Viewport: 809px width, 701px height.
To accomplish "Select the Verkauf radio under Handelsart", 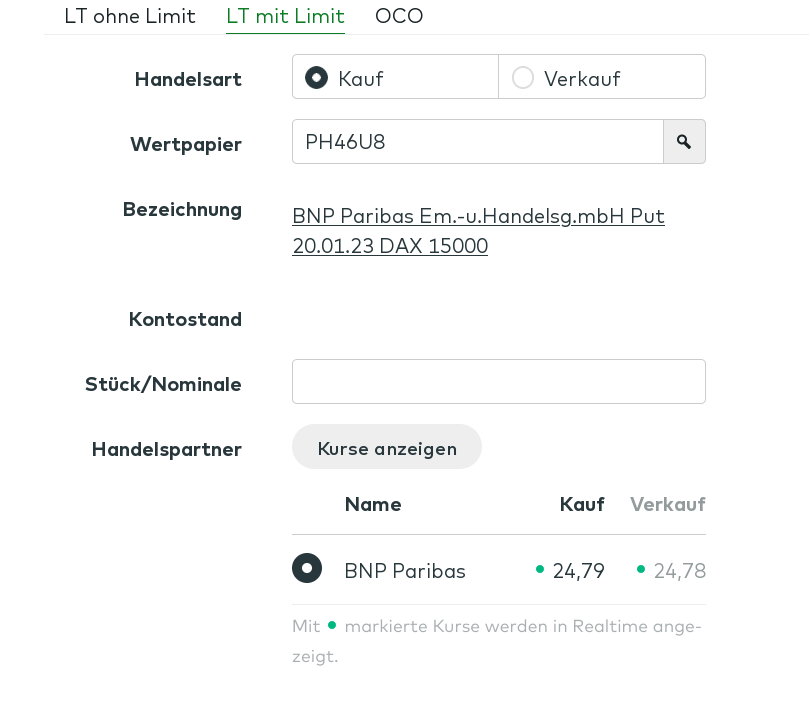I will [x=523, y=78].
